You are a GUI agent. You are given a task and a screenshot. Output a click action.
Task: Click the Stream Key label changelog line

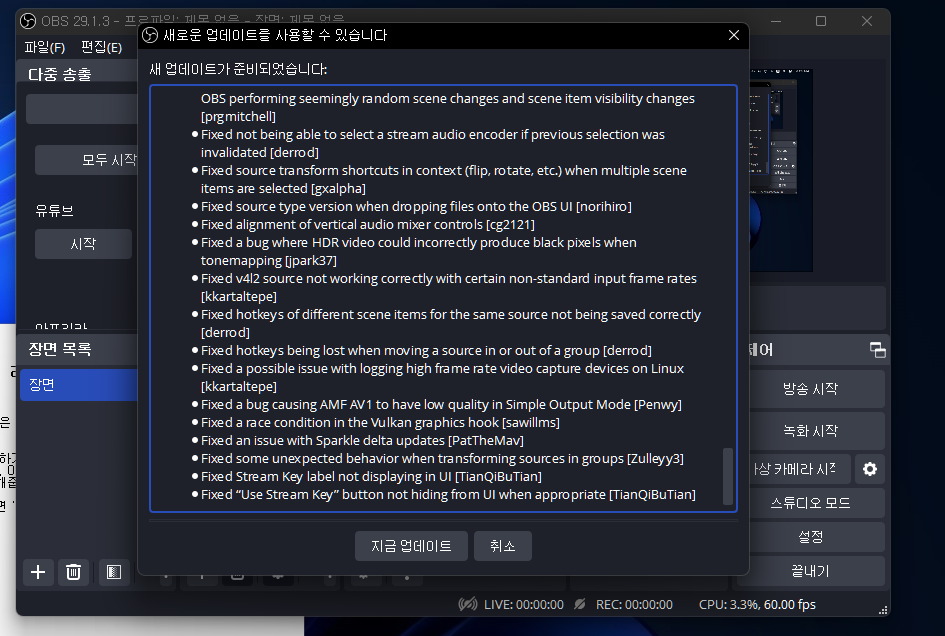pos(371,477)
